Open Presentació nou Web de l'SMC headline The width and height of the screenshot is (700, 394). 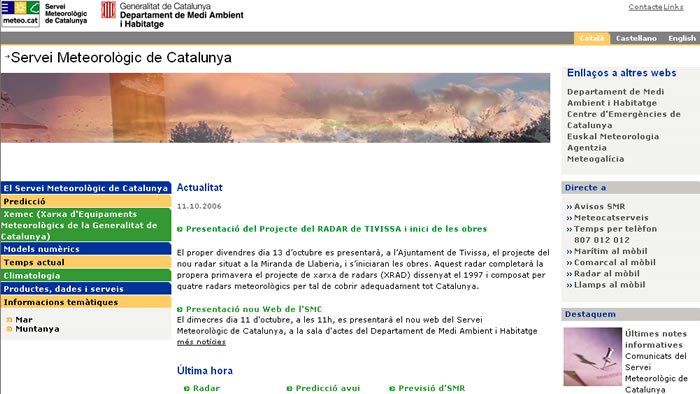pyautogui.click(x=254, y=309)
